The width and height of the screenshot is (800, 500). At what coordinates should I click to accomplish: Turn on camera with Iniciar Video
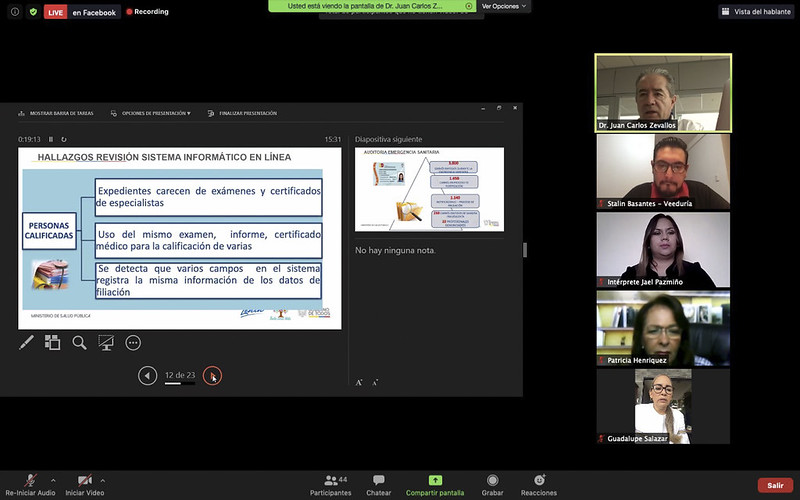pyautogui.click(x=84, y=481)
